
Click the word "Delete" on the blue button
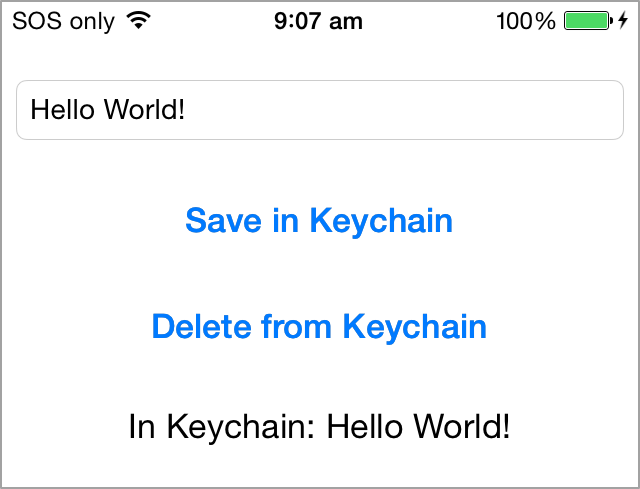pyautogui.click(x=202, y=326)
